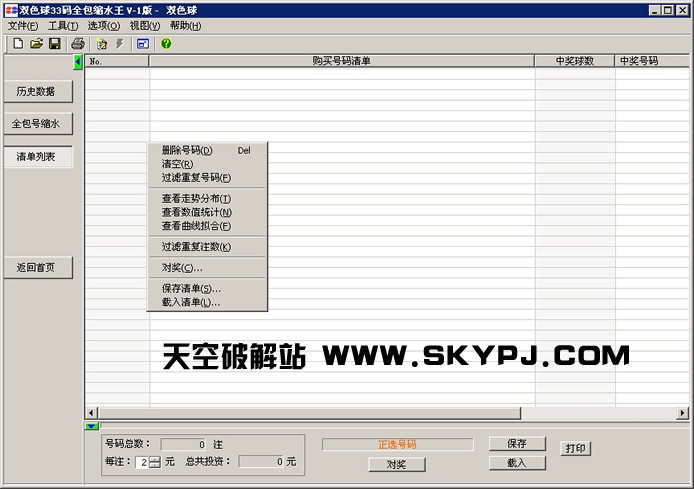
Task: Collapse sidebar with green left arrow
Action: (78, 62)
